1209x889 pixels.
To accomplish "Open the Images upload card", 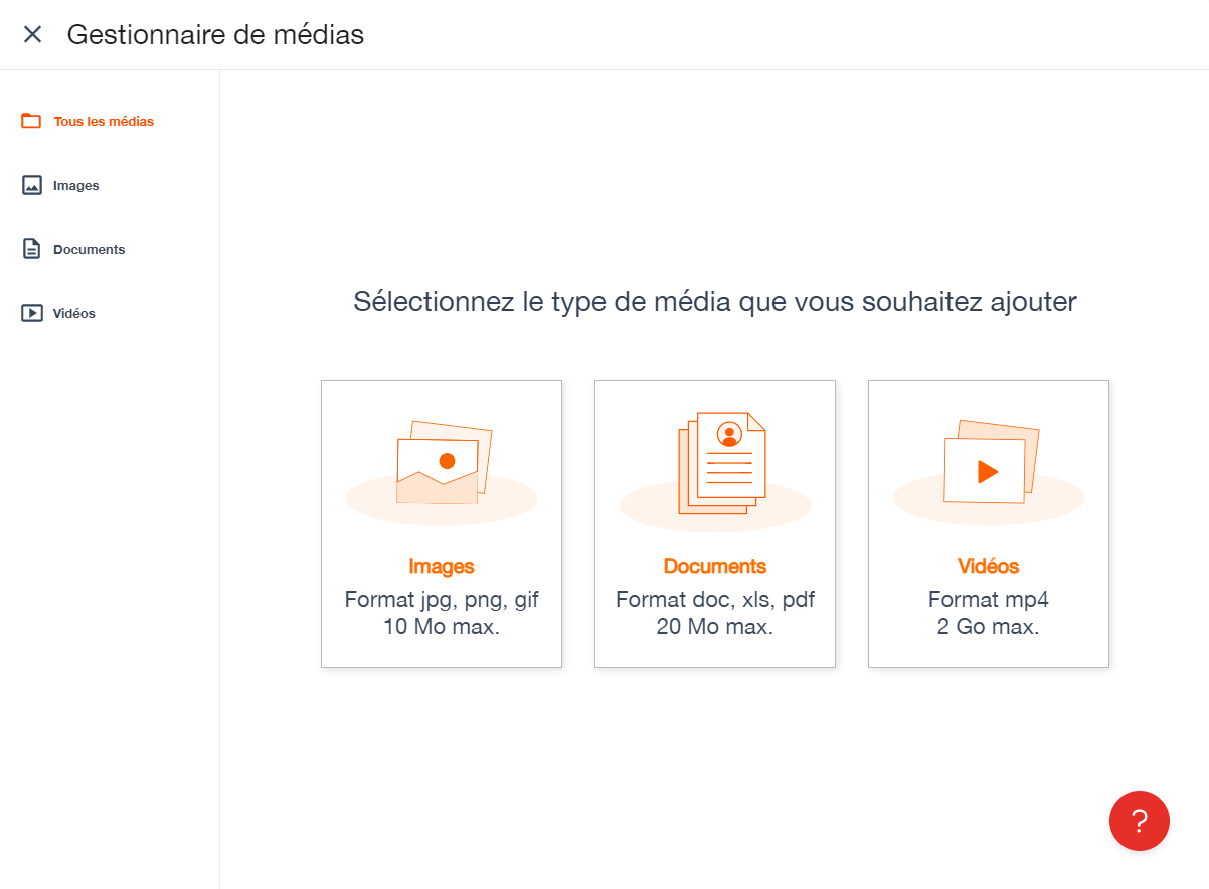I will point(441,523).
